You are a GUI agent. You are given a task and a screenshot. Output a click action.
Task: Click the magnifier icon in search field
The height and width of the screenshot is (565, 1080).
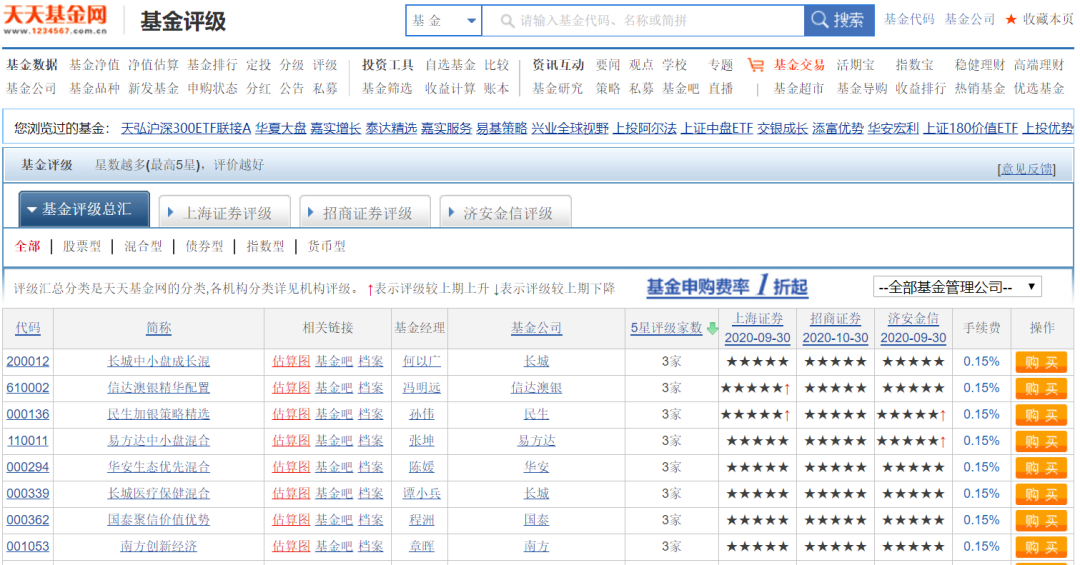point(507,21)
